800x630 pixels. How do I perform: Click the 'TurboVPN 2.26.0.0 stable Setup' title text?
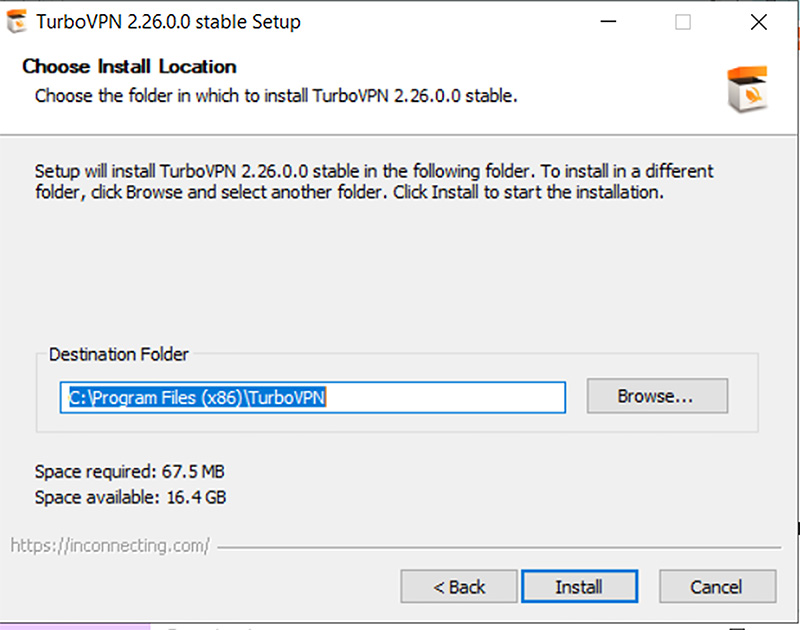tap(168, 22)
